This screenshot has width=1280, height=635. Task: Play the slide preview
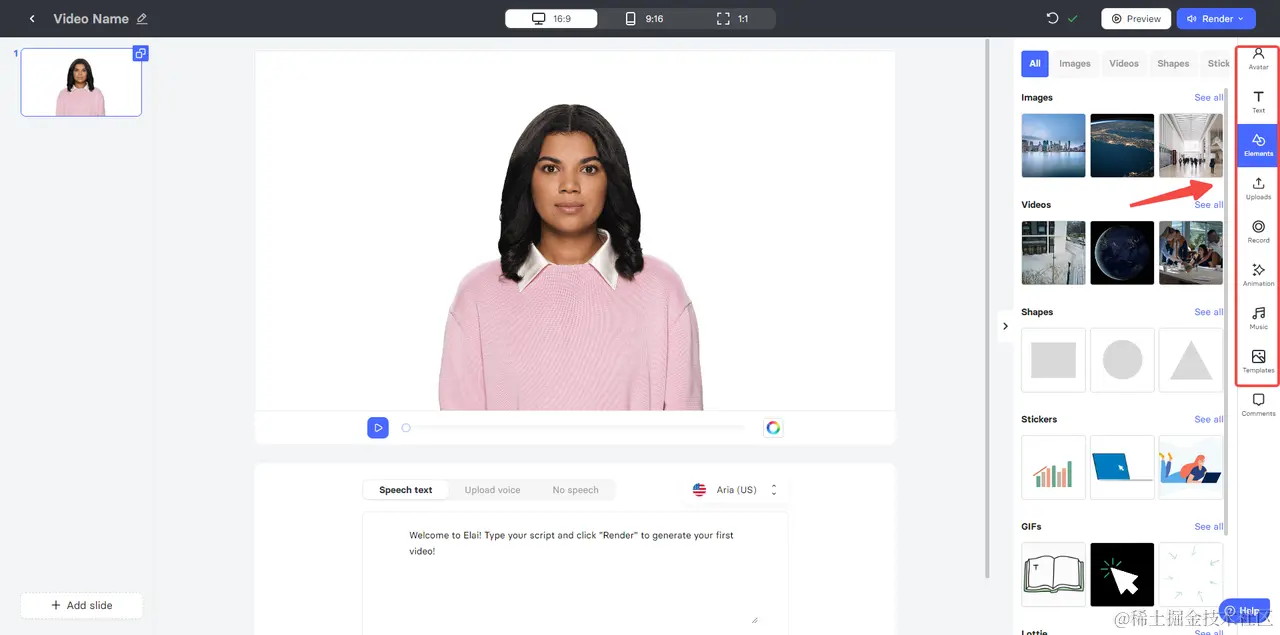377,427
